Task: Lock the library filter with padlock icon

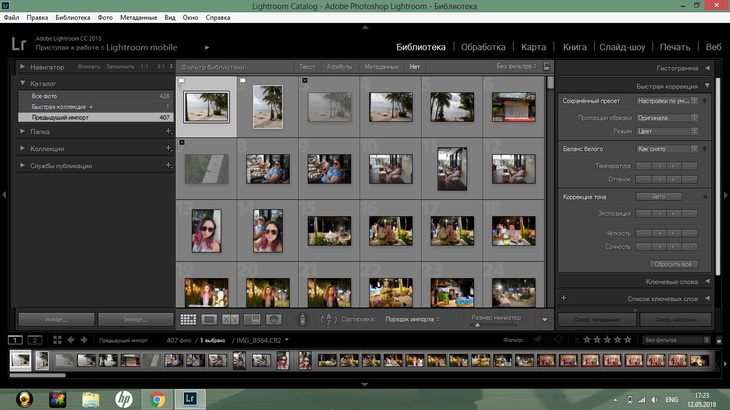Action: [547, 66]
